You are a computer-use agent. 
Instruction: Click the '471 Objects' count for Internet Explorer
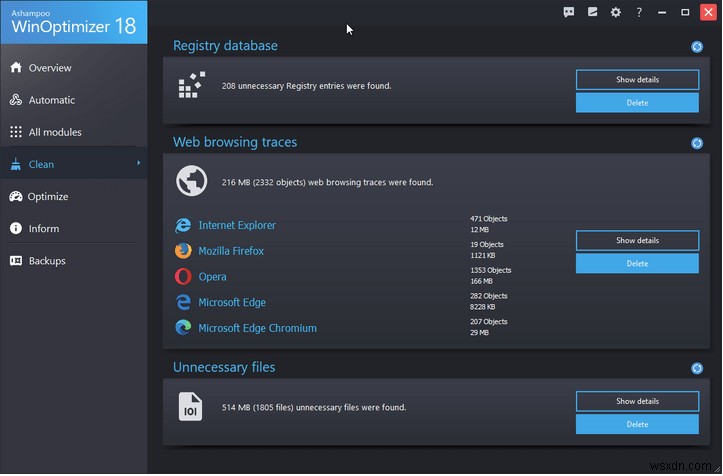click(489, 219)
